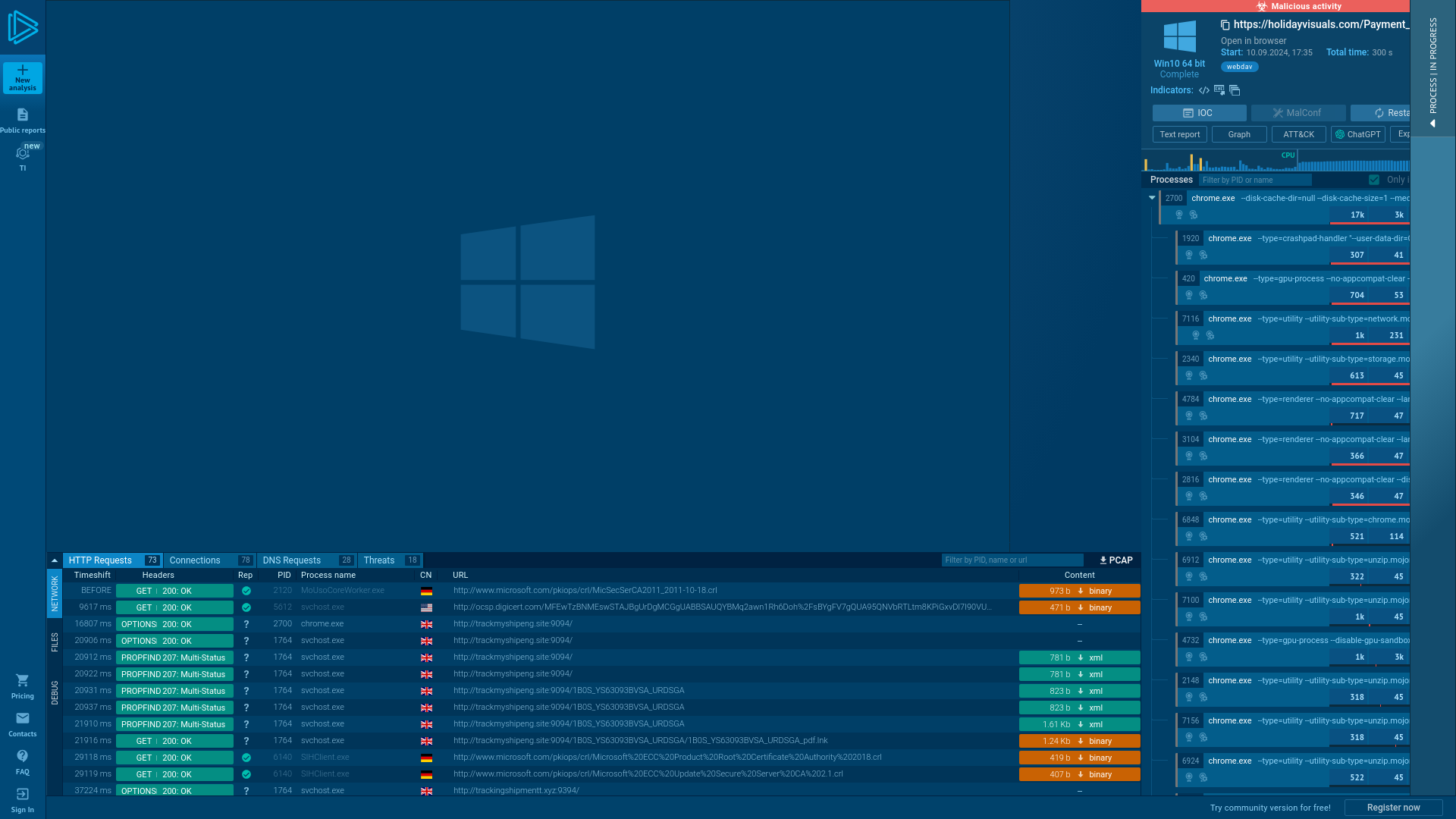This screenshot has width=1456, height=819.
Task: Click the green reputation check in the BEFORE row
Action: 246,591
